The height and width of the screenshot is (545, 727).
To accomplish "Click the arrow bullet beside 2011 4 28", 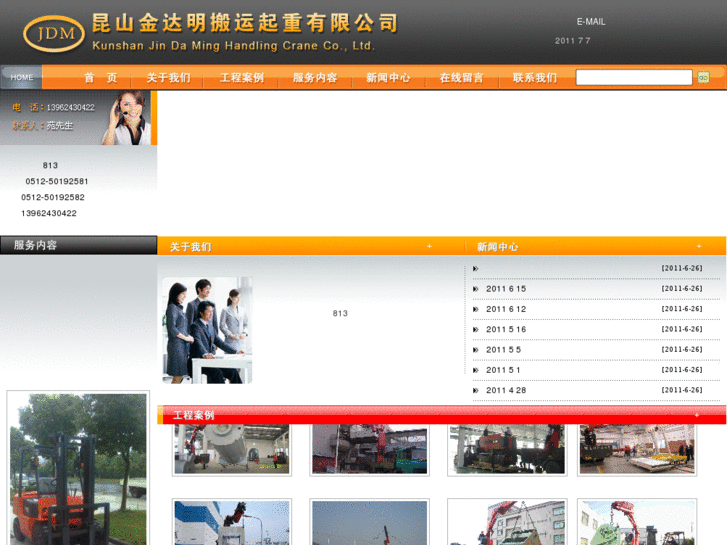I will (x=475, y=391).
